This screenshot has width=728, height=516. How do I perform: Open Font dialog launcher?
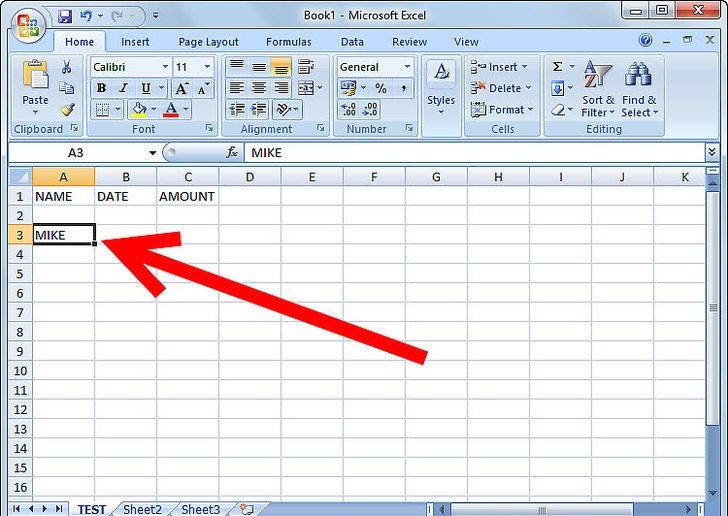[x=209, y=128]
